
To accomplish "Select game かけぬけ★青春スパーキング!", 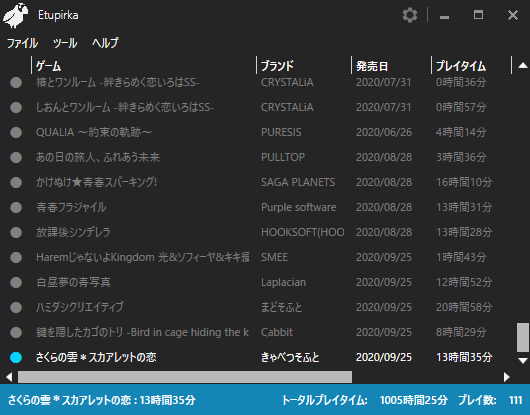I will [96, 182].
